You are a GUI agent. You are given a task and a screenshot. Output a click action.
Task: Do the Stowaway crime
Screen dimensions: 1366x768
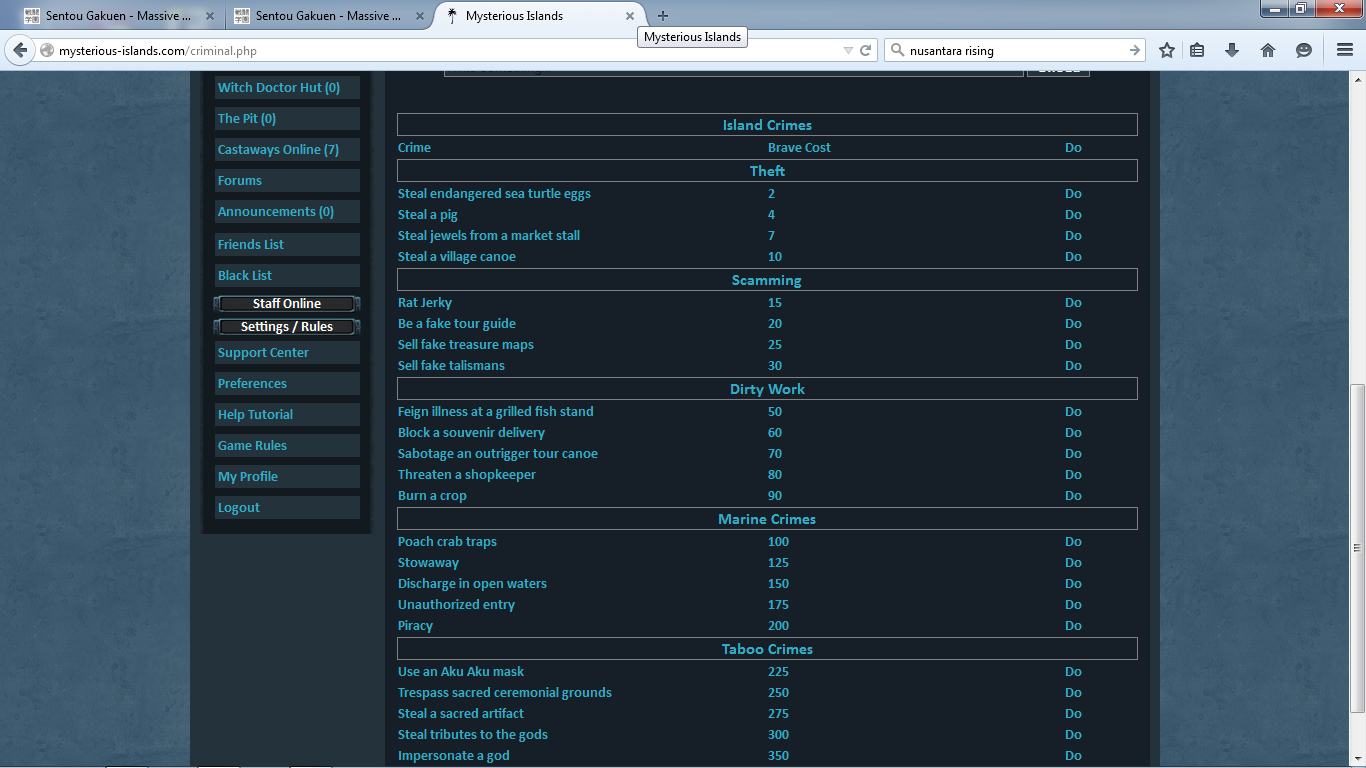click(x=1073, y=562)
